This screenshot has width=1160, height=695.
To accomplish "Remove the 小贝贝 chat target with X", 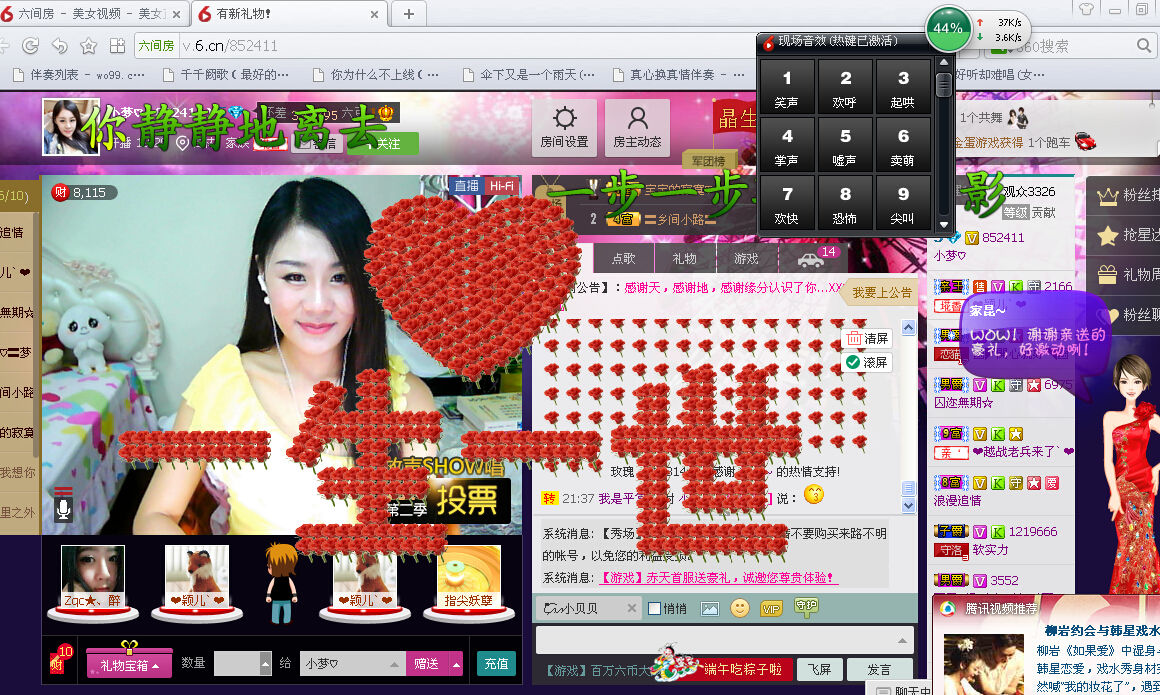I will pos(632,608).
